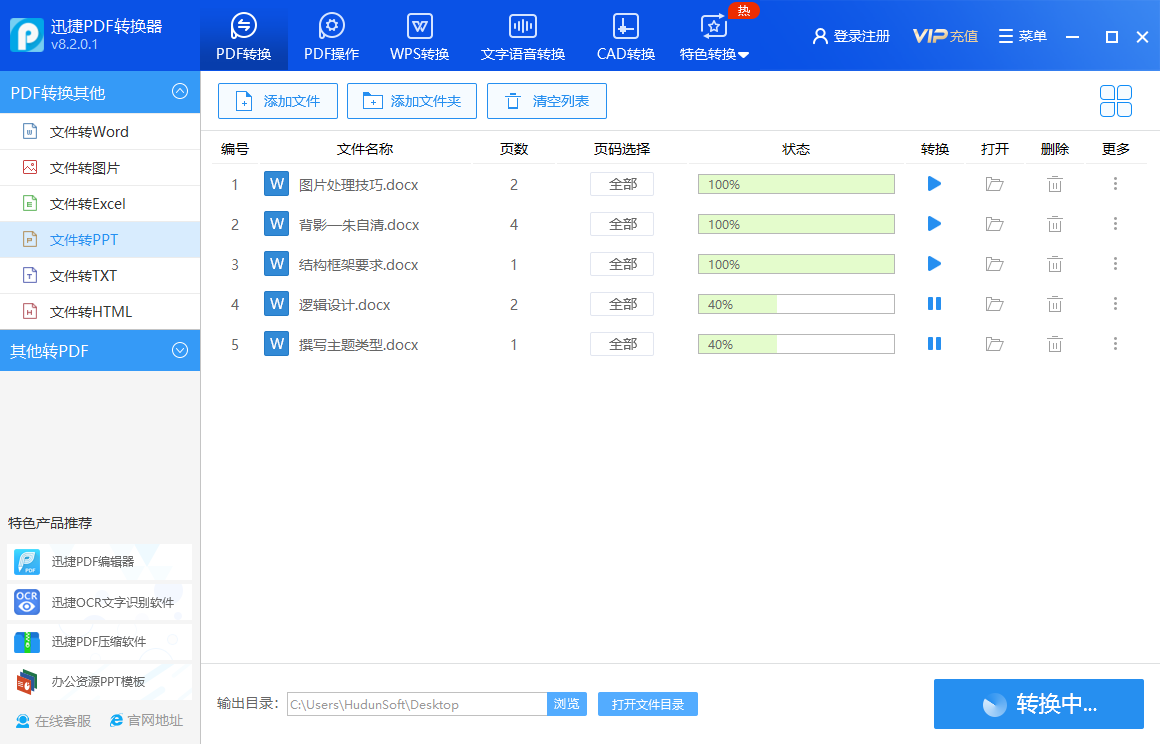The width and height of the screenshot is (1160, 744).
Task: Open 迅捷OCR文字识别软件 product recommendation
Action: coord(99,602)
